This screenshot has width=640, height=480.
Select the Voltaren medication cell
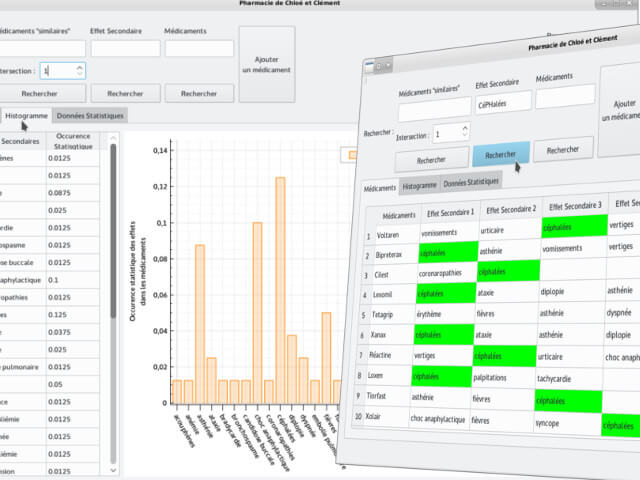tap(397, 235)
